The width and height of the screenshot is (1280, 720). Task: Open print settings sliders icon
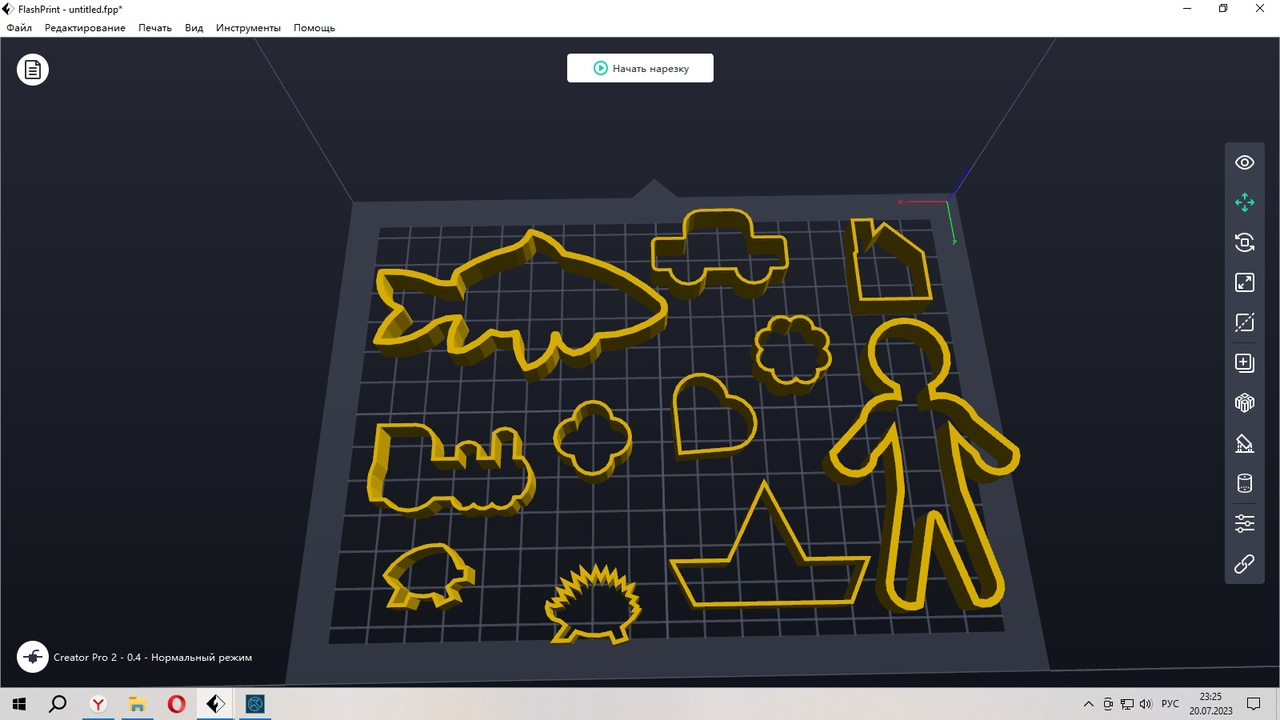[1244, 524]
